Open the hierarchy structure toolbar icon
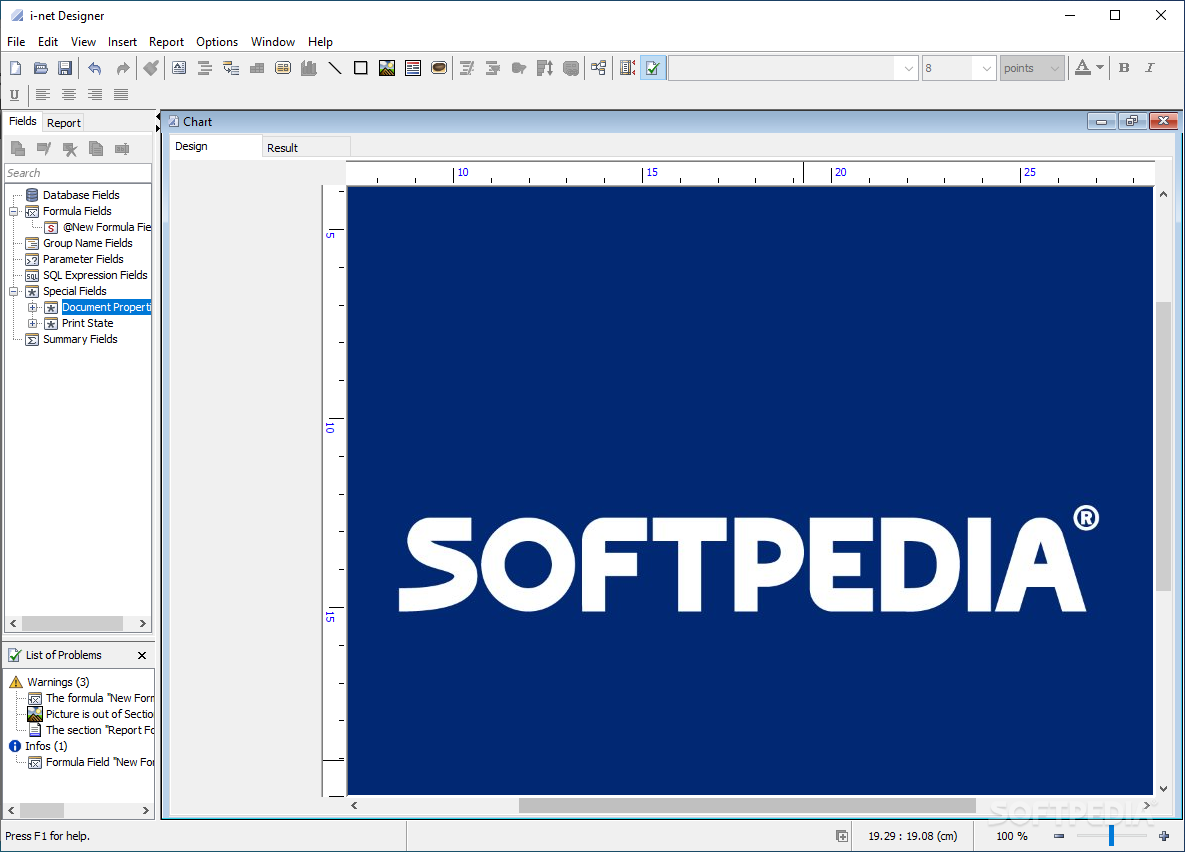 [x=599, y=68]
